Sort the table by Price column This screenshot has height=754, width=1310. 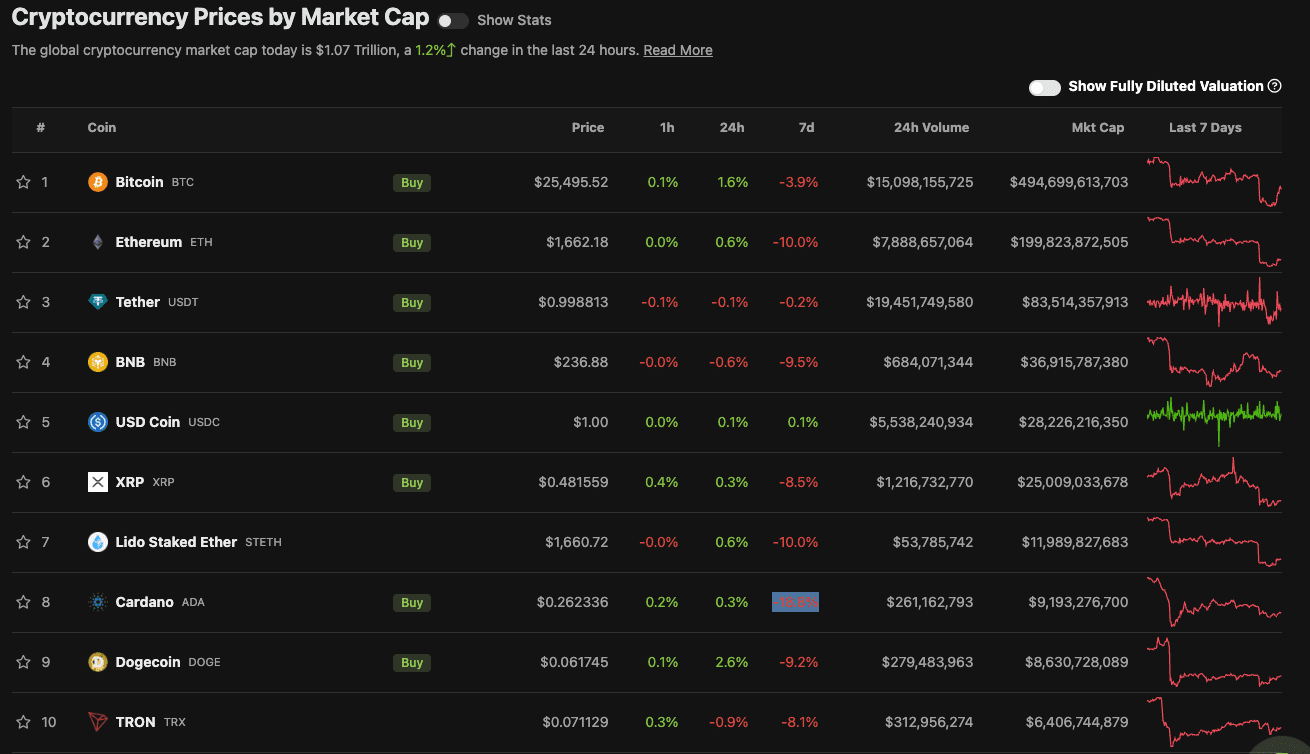point(587,127)
